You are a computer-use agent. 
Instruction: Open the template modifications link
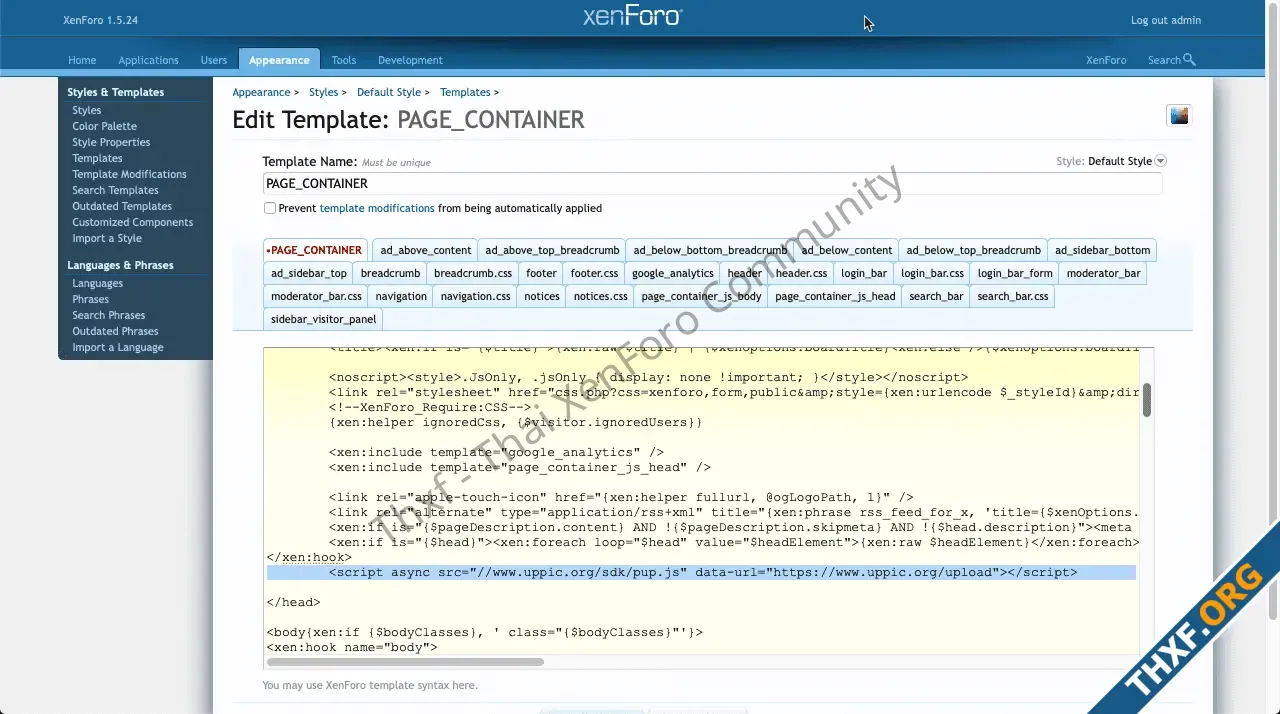point(377,208)
